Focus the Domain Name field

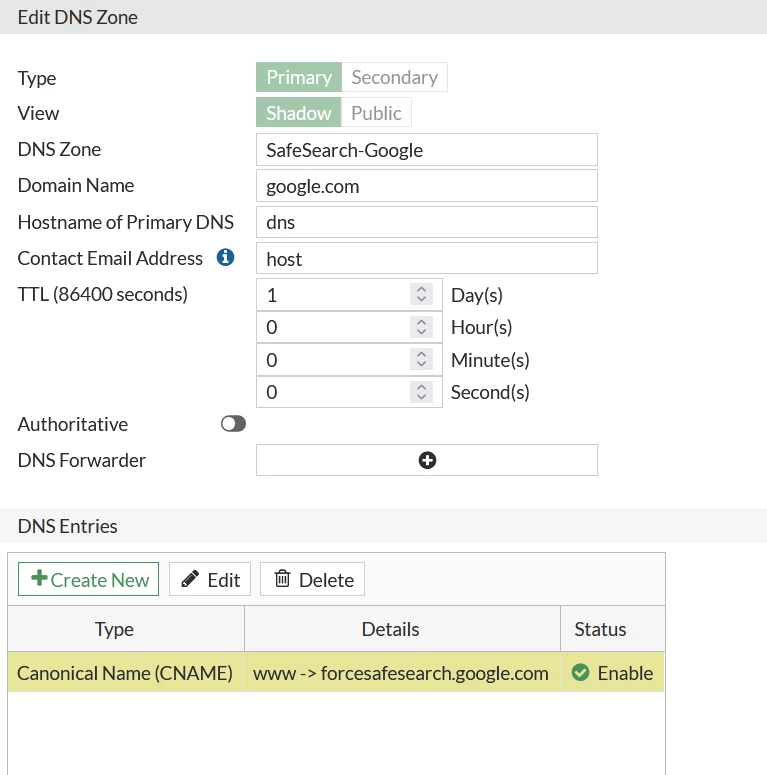pos(427,185)
